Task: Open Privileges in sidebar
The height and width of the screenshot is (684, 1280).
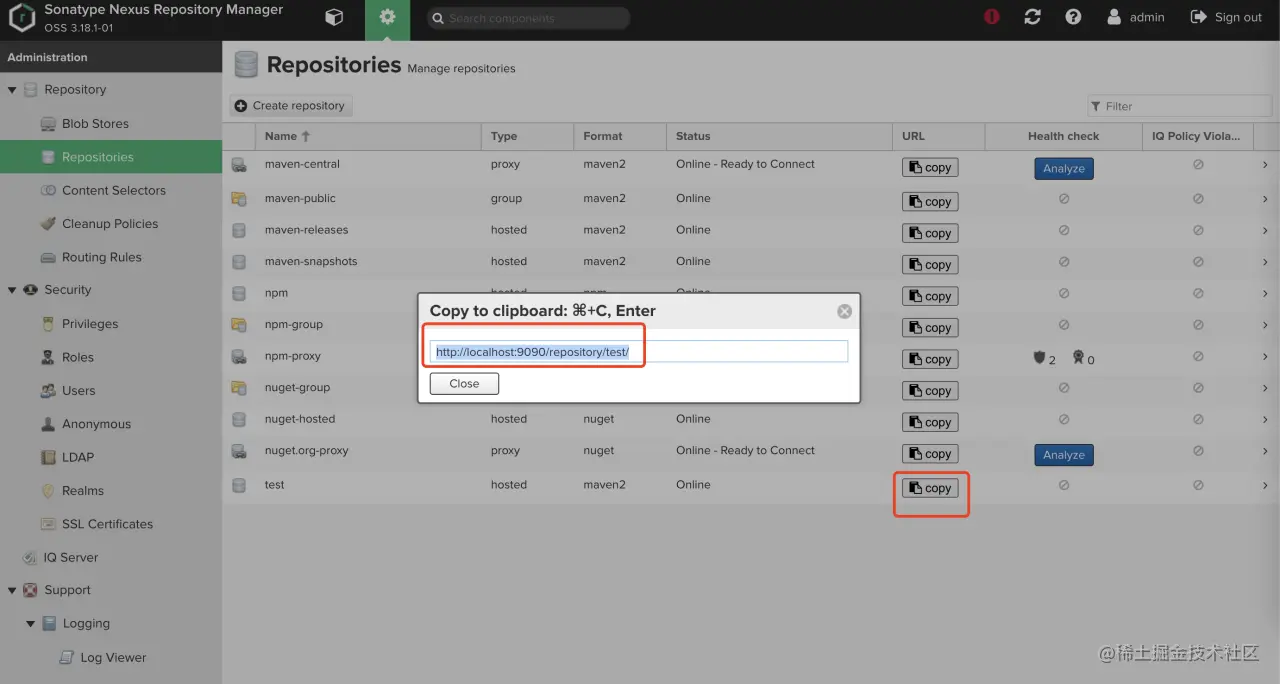Action: point(89,324)
